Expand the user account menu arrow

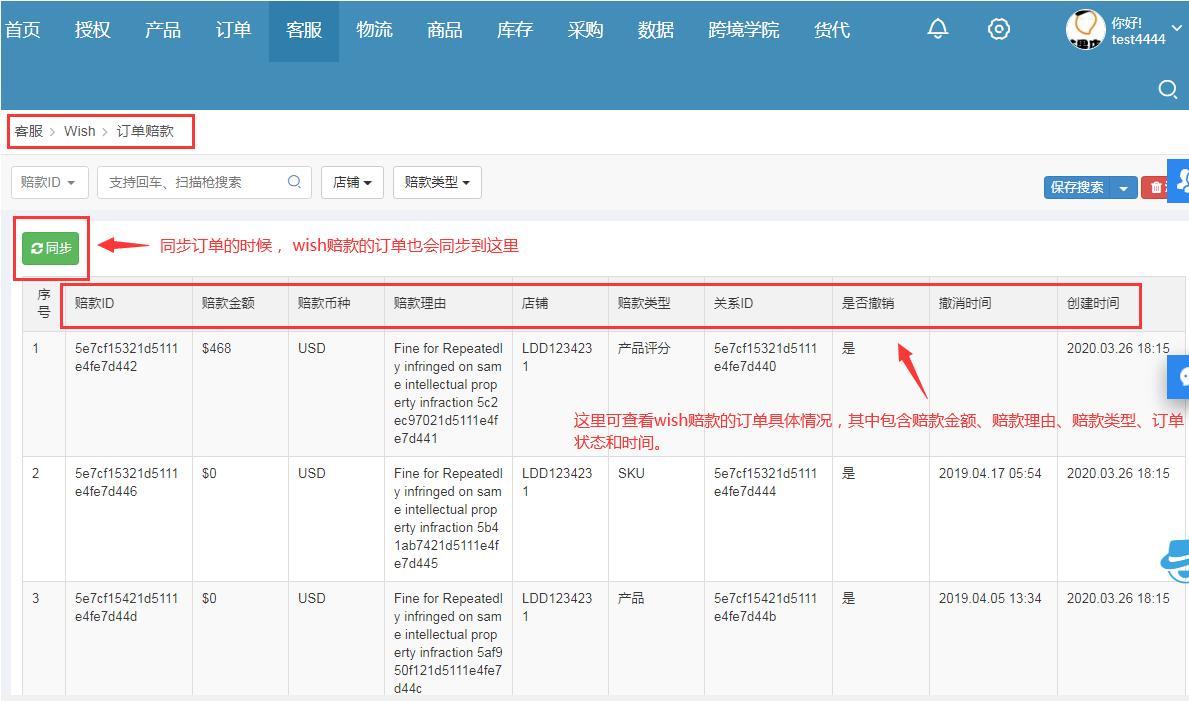click(x=1177, y=28)
